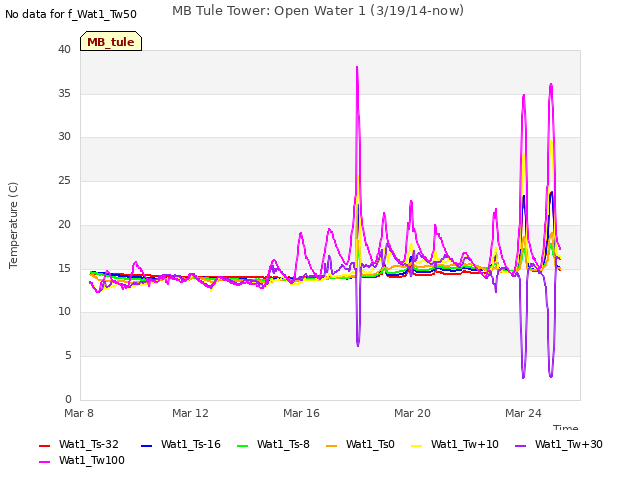Click the green Wat1_Ts-8 legend swatch

tap(242, 446)
